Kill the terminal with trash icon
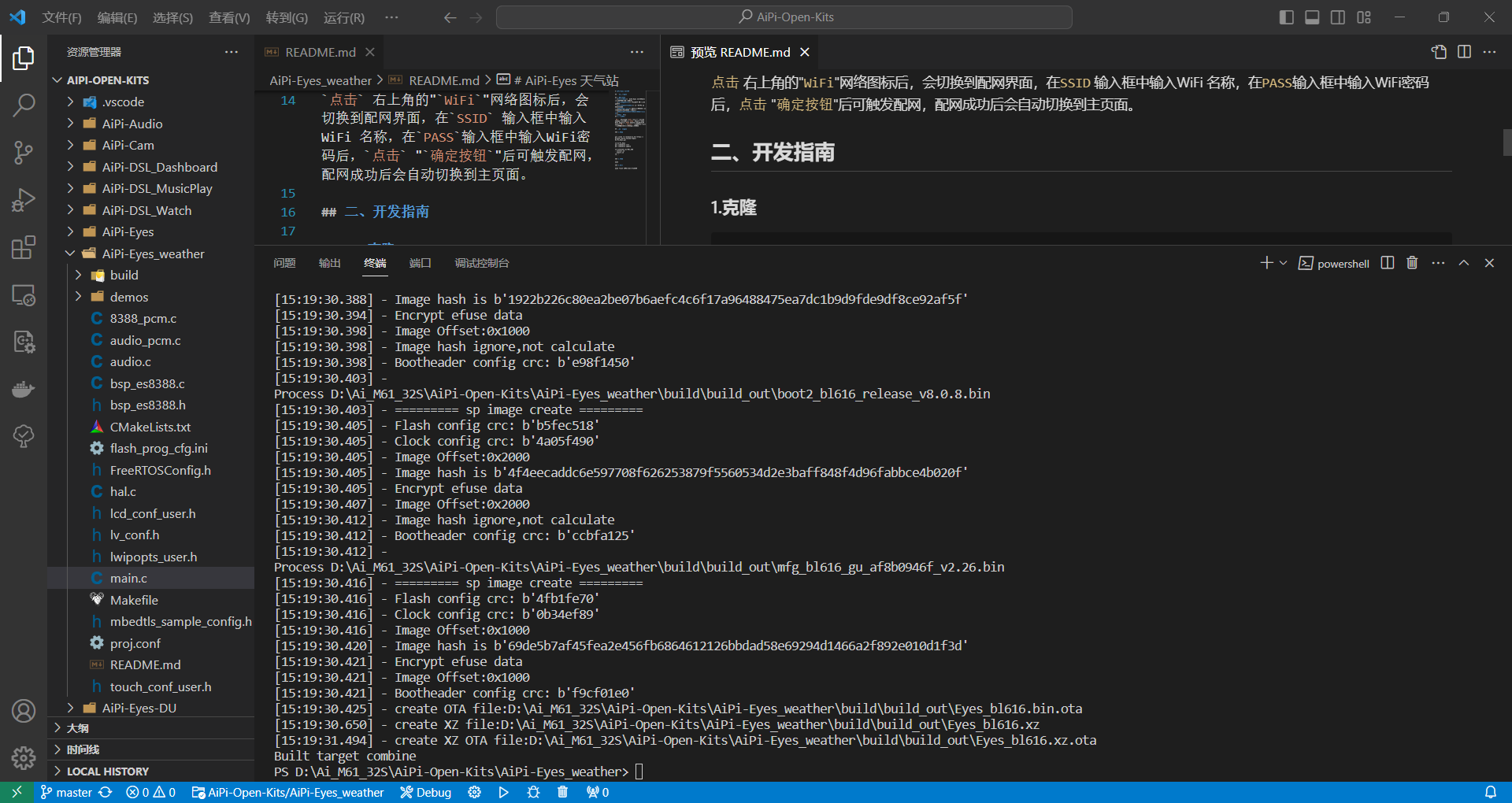This screenshot has height=803, width=1512. (1412, 263)
